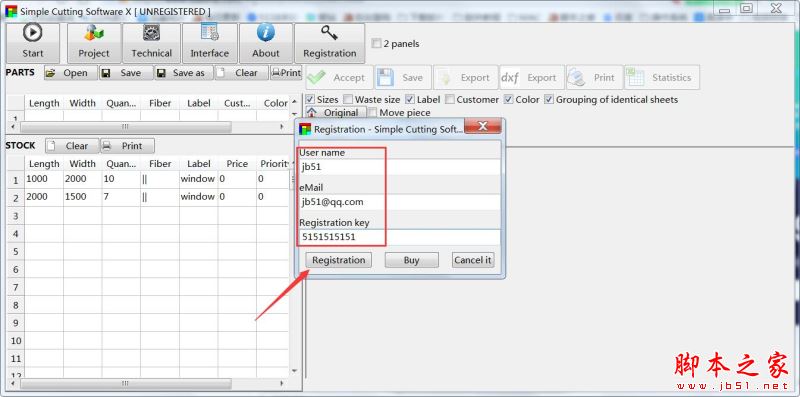Image resolution: width=800 pixels, height=397 pixels.
Task: Select stock row header 10
Action: point(16,341)
